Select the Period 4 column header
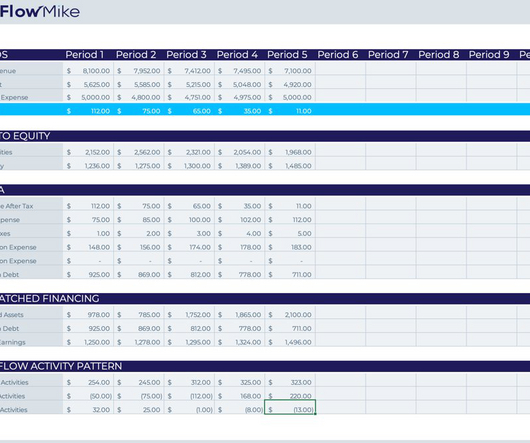 click(237, 55)
